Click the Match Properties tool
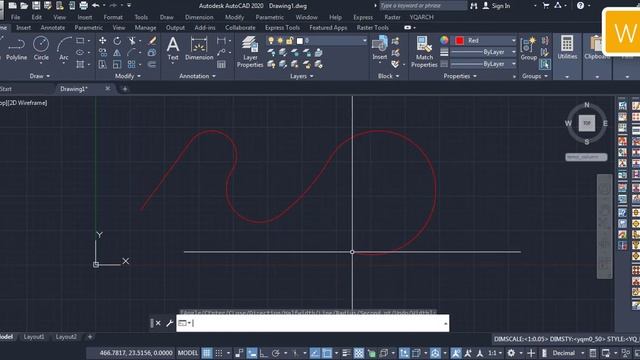This screenshot has height=360, width=640. coord(424,52)
